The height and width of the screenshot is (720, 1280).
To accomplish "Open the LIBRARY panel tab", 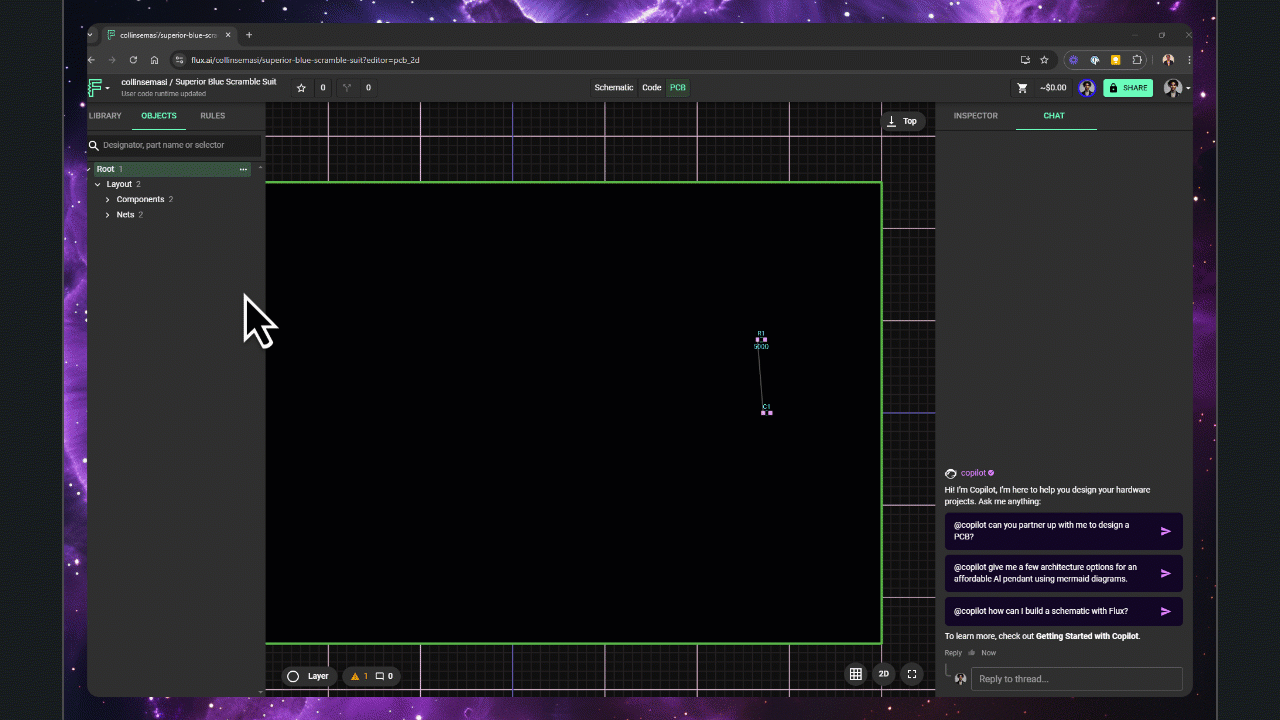I will pos(105,116).
